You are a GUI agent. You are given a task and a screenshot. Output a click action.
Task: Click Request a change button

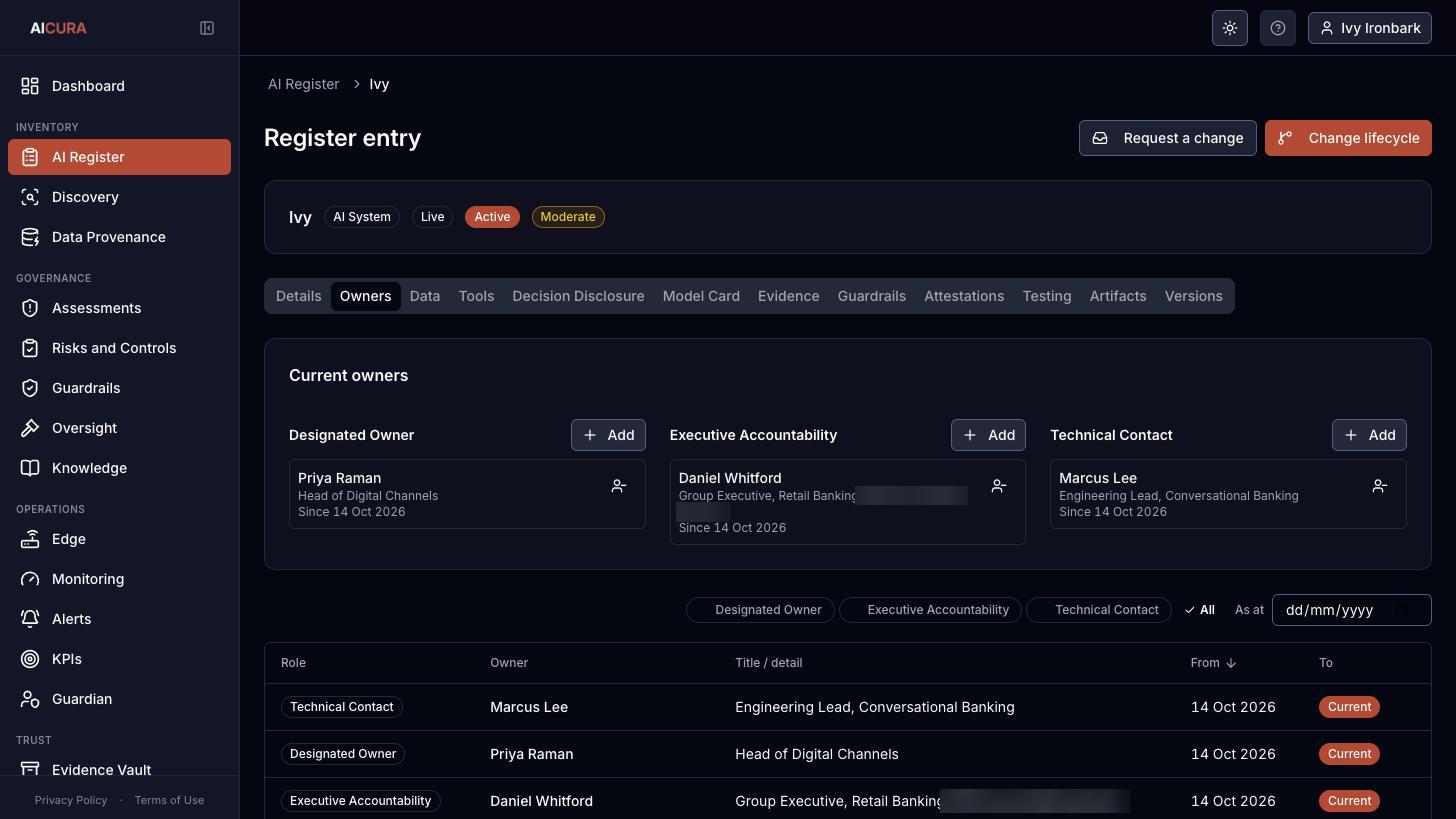pyautogui.click(x=1167, y=138)
